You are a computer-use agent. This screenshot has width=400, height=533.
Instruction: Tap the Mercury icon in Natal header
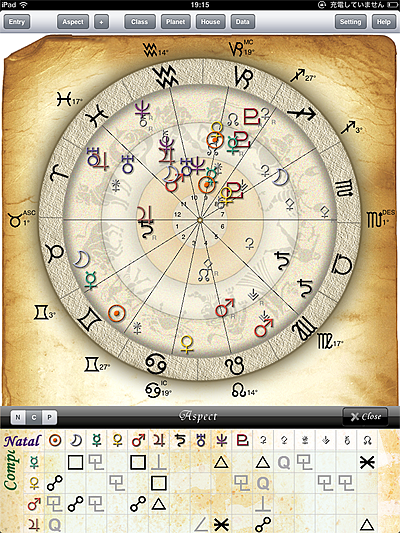click(97, 441)
